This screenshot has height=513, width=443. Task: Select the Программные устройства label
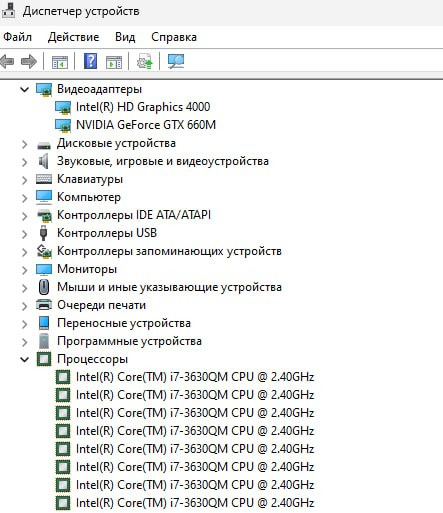point(129,341)
